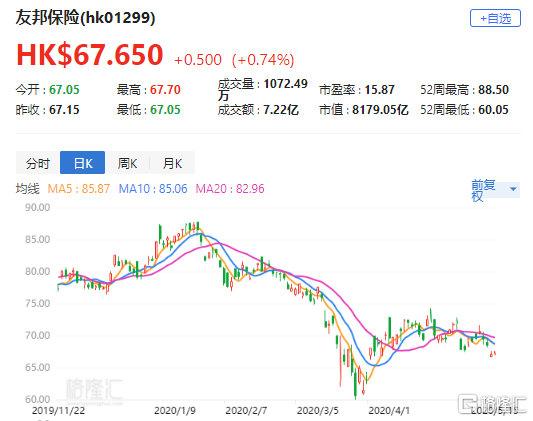Click the dropdown arrow beside 前复权
This screenshot has width=533, height=421.
pos(513,189)
